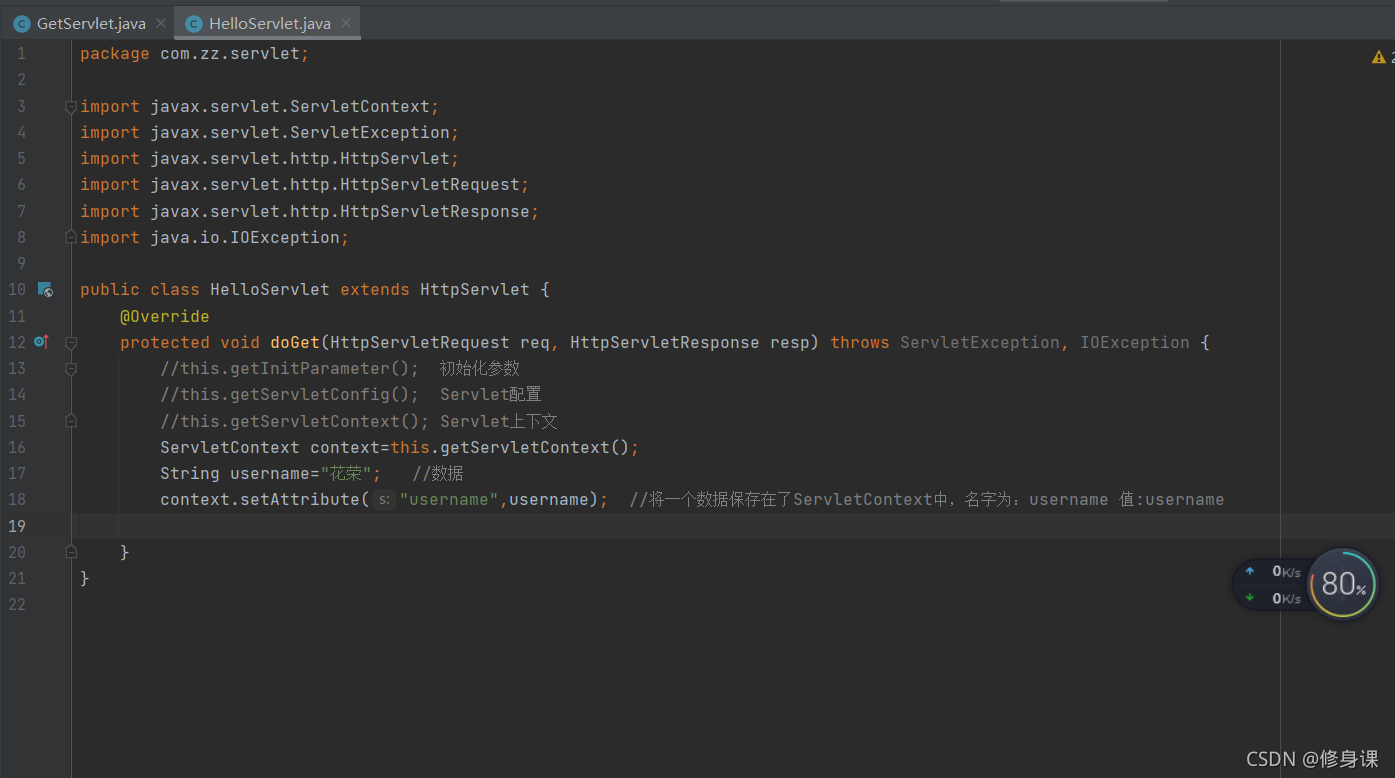Screen dimensions: 1395x778
Task: Click the 80% memory usage circular indicator
Action: pos(1343,584)
